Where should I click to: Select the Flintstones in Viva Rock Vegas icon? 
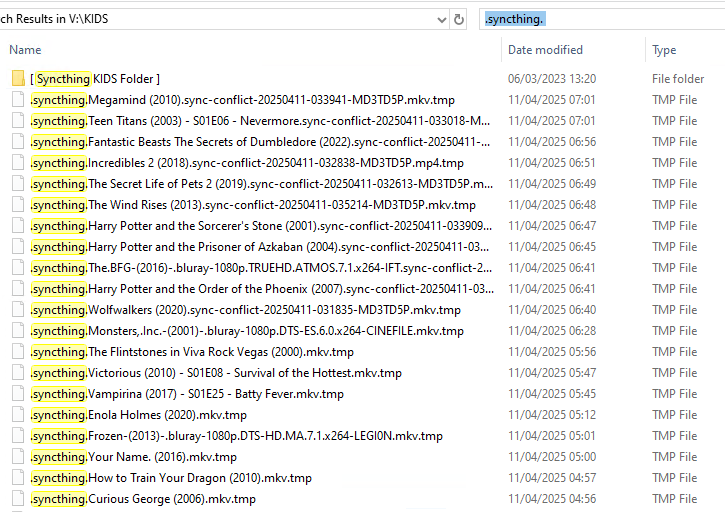coord(18,352)
